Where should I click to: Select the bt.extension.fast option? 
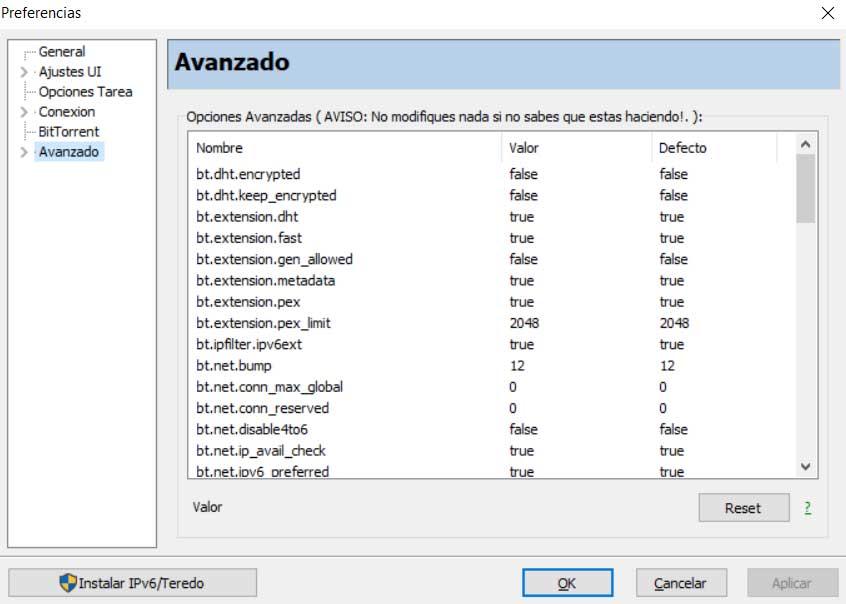click(x=492, y=238)
